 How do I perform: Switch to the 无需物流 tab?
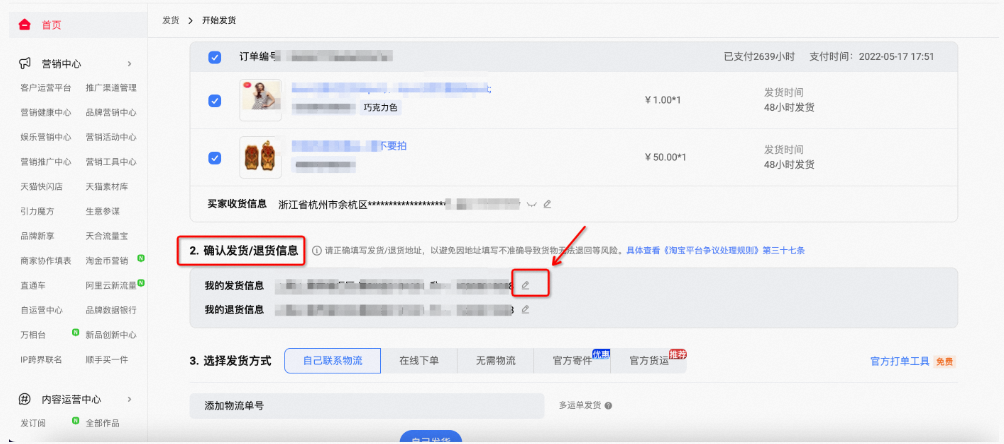495,361
